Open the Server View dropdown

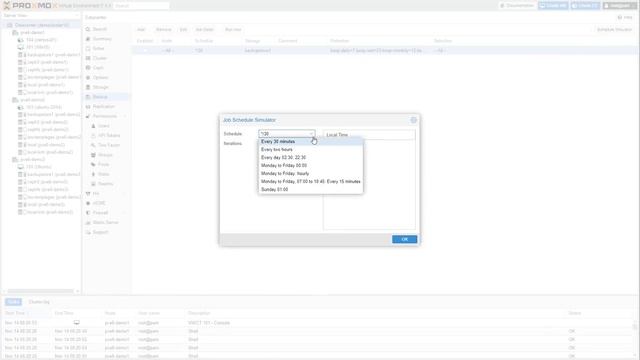pyautogui.click(x=41, y=16)
